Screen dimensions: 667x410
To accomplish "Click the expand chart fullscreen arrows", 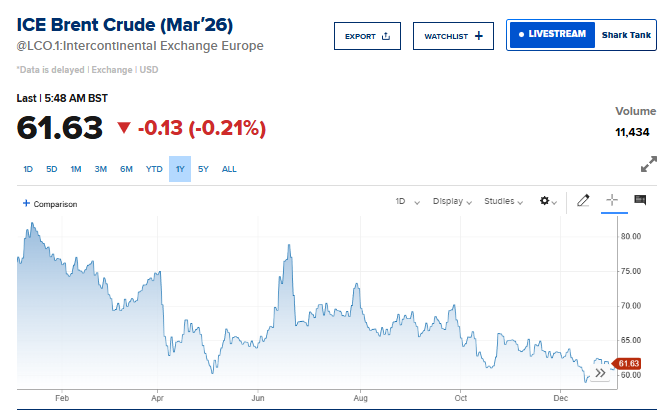I will click(648, 163).
